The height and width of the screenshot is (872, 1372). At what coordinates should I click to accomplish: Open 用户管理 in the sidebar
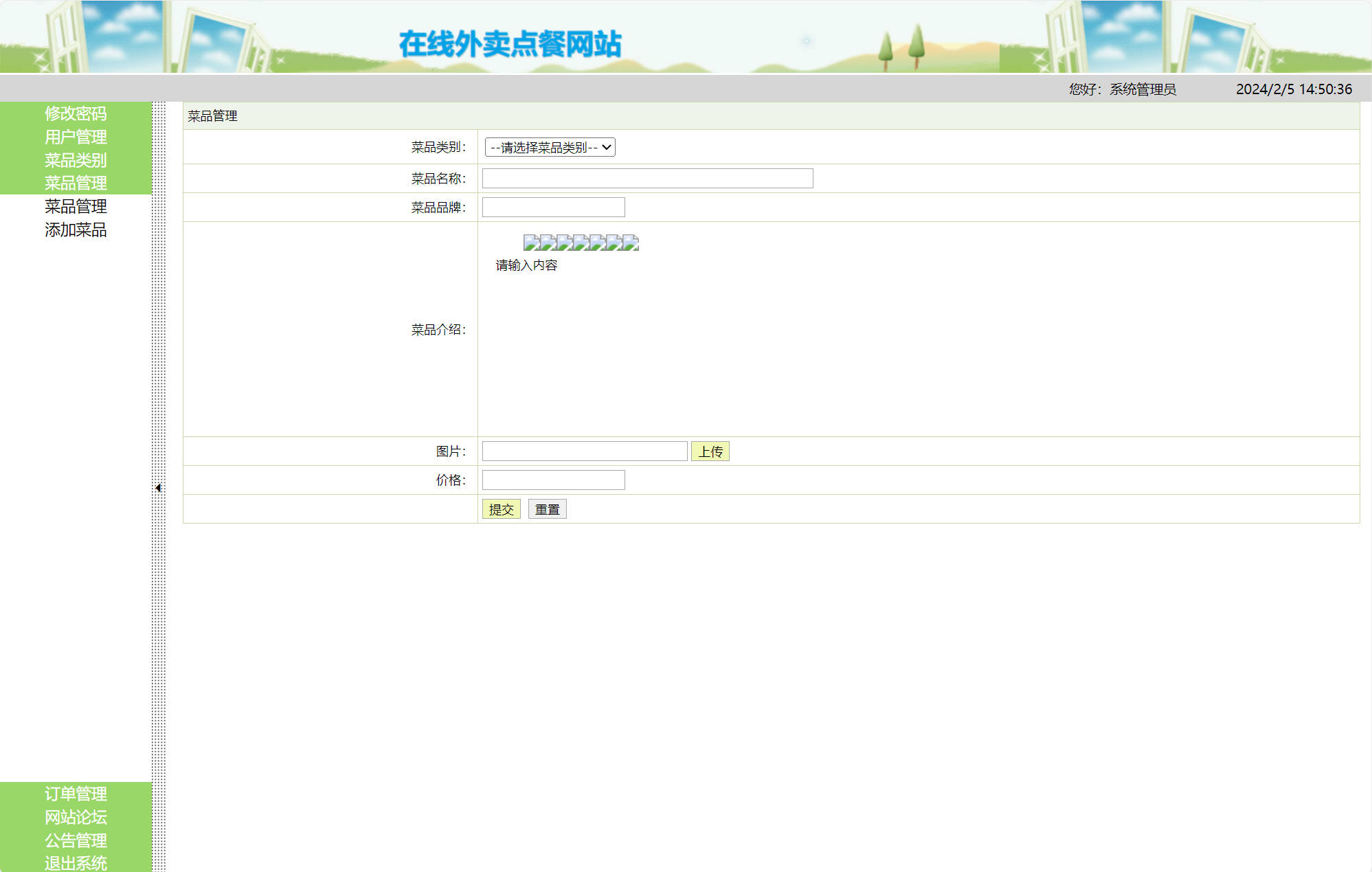click(76, 137)
